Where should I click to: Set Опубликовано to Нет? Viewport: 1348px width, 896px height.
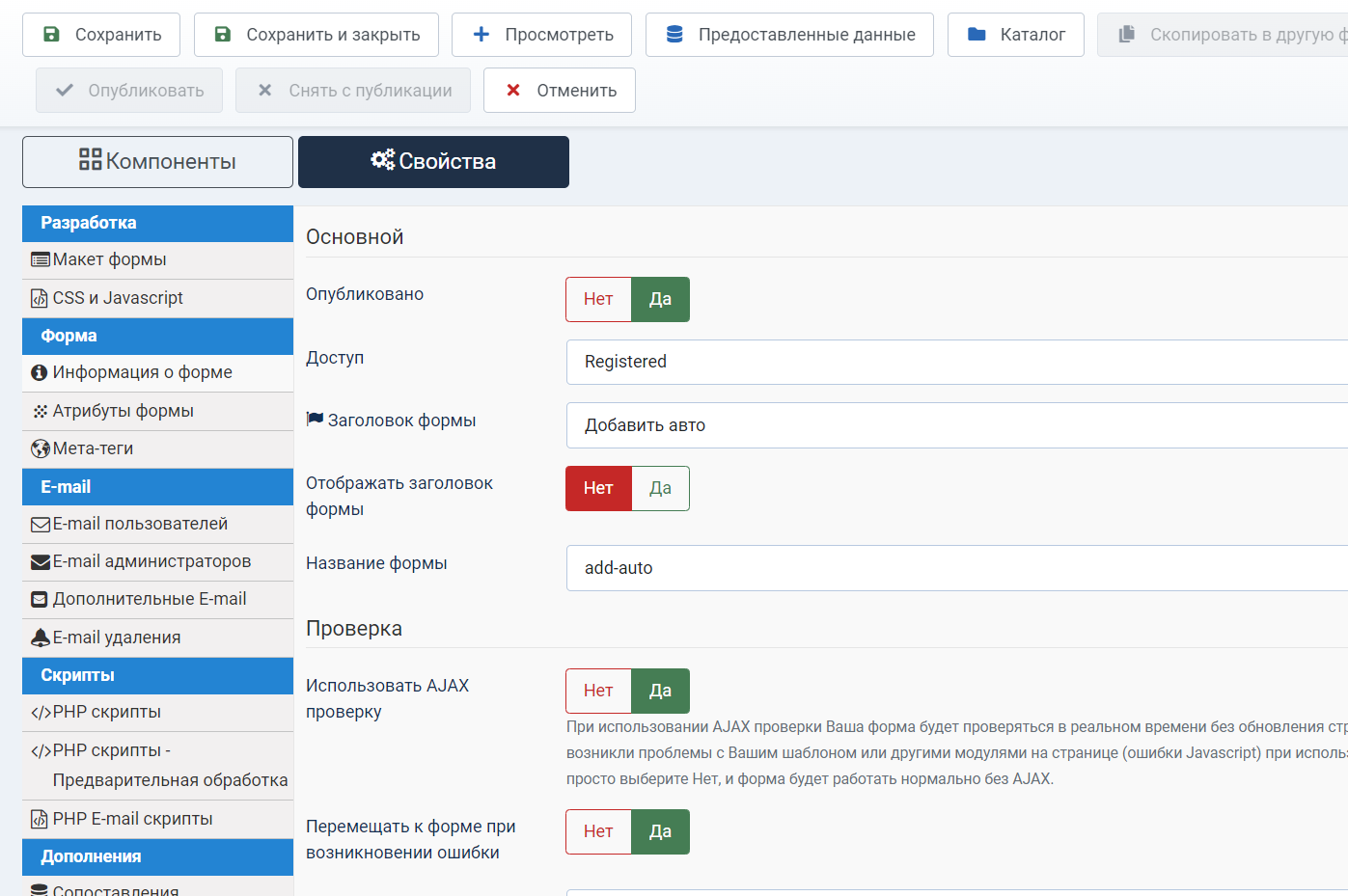pos(598,299)
